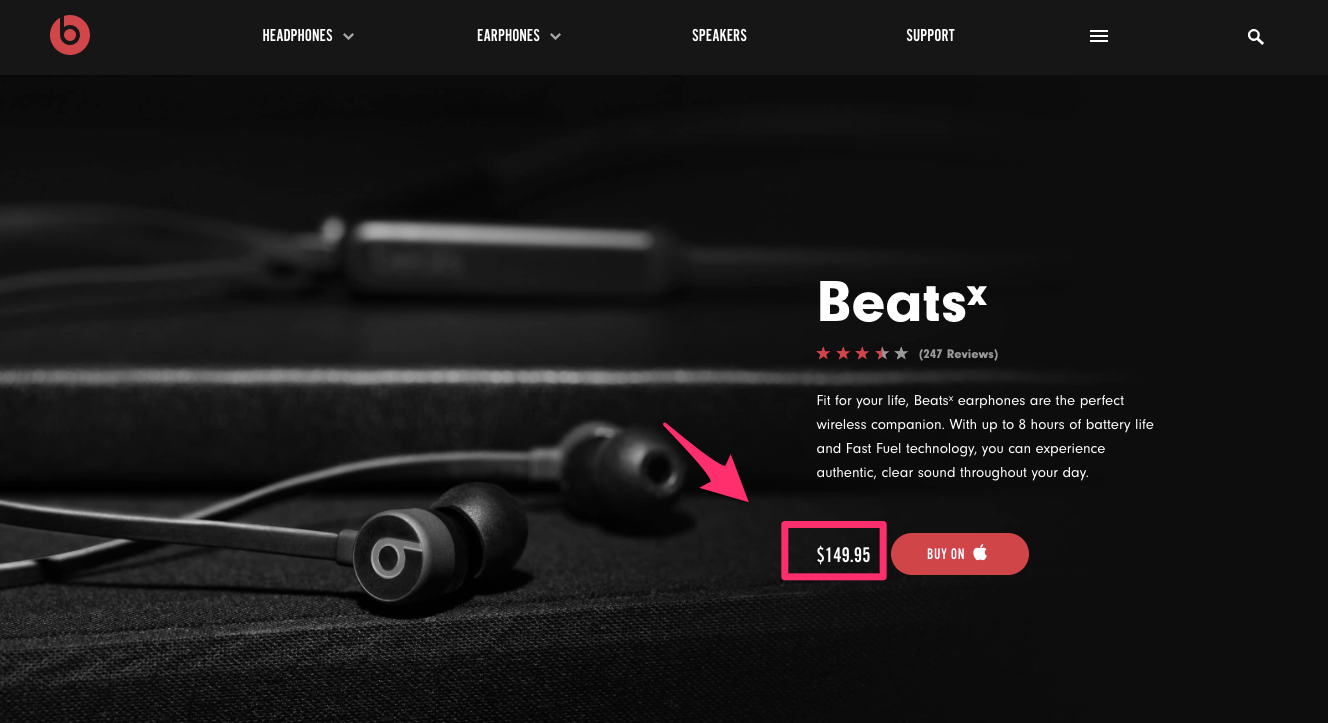Click the Apple logo on Buy button

pos(980,552)
